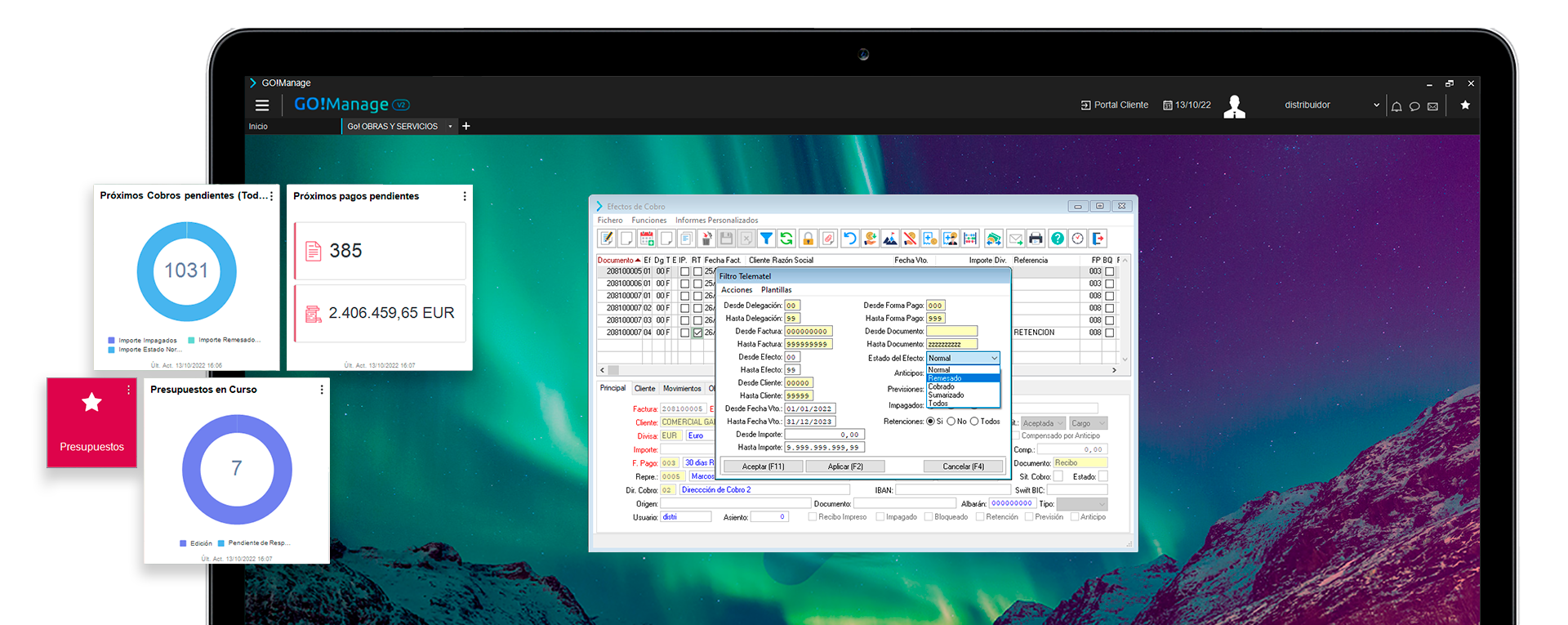
Task: Switch to the Movimientos tab
Action: tap(682, 389)
